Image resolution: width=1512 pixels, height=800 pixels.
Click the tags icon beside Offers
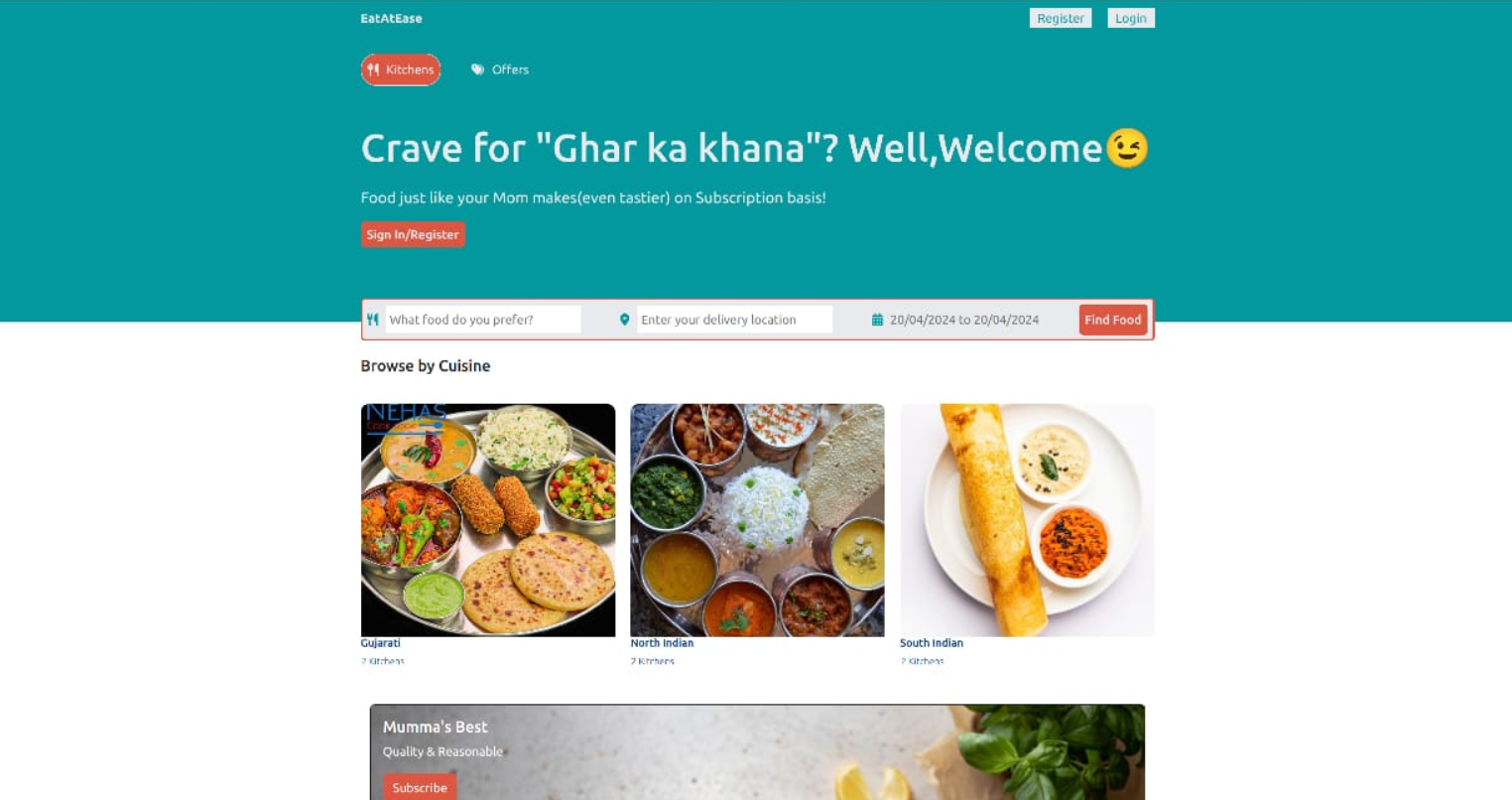point(477,69)
